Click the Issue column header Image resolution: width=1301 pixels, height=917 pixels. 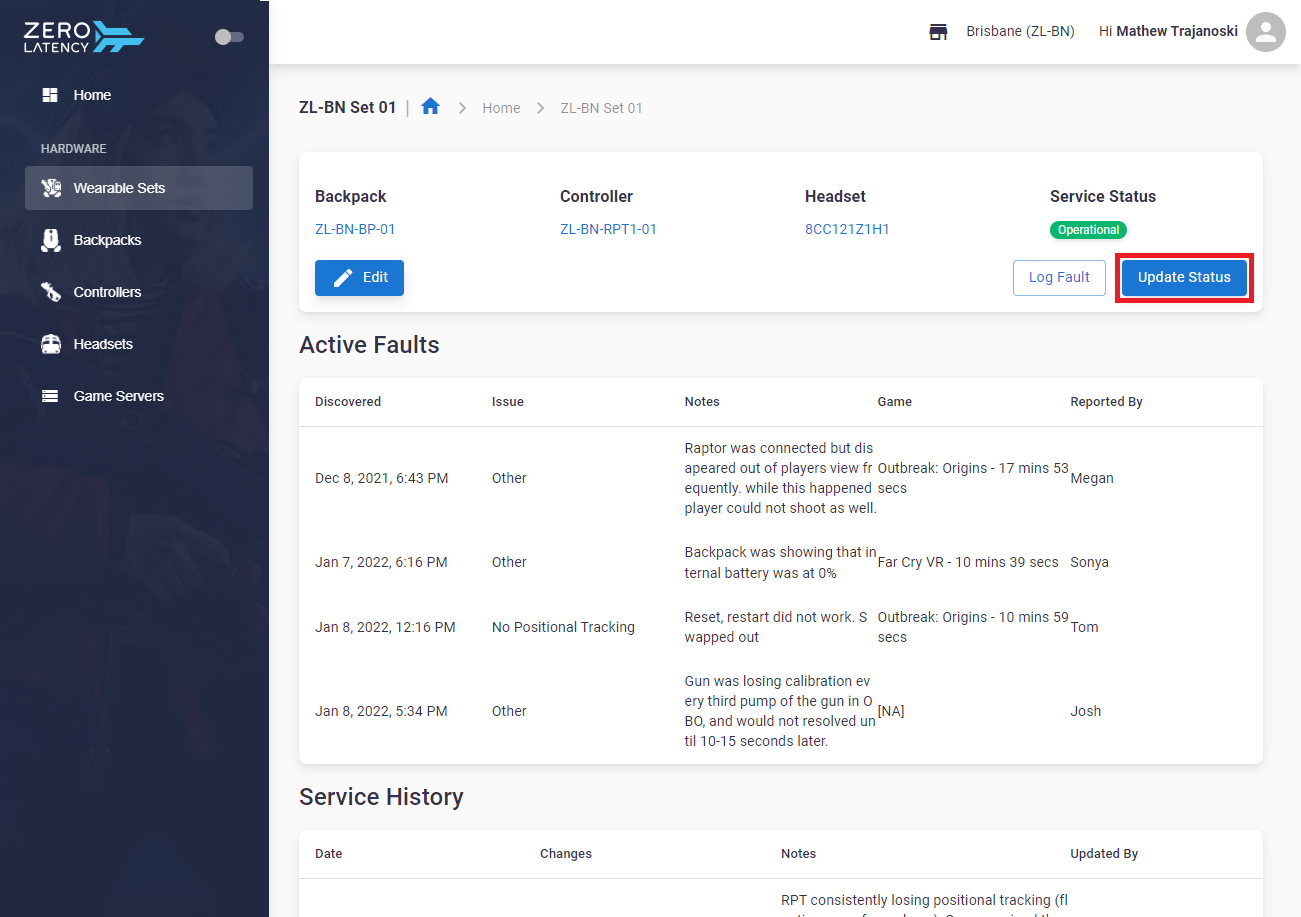[x=508, y=402]
